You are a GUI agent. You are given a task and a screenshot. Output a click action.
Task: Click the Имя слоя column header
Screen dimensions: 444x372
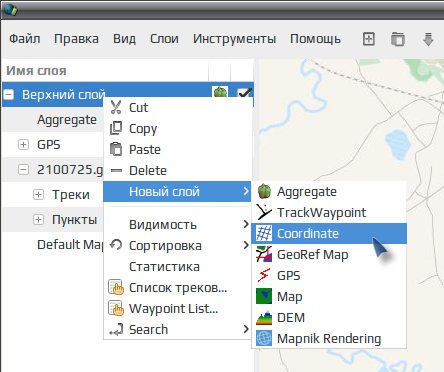click(105, 70)
